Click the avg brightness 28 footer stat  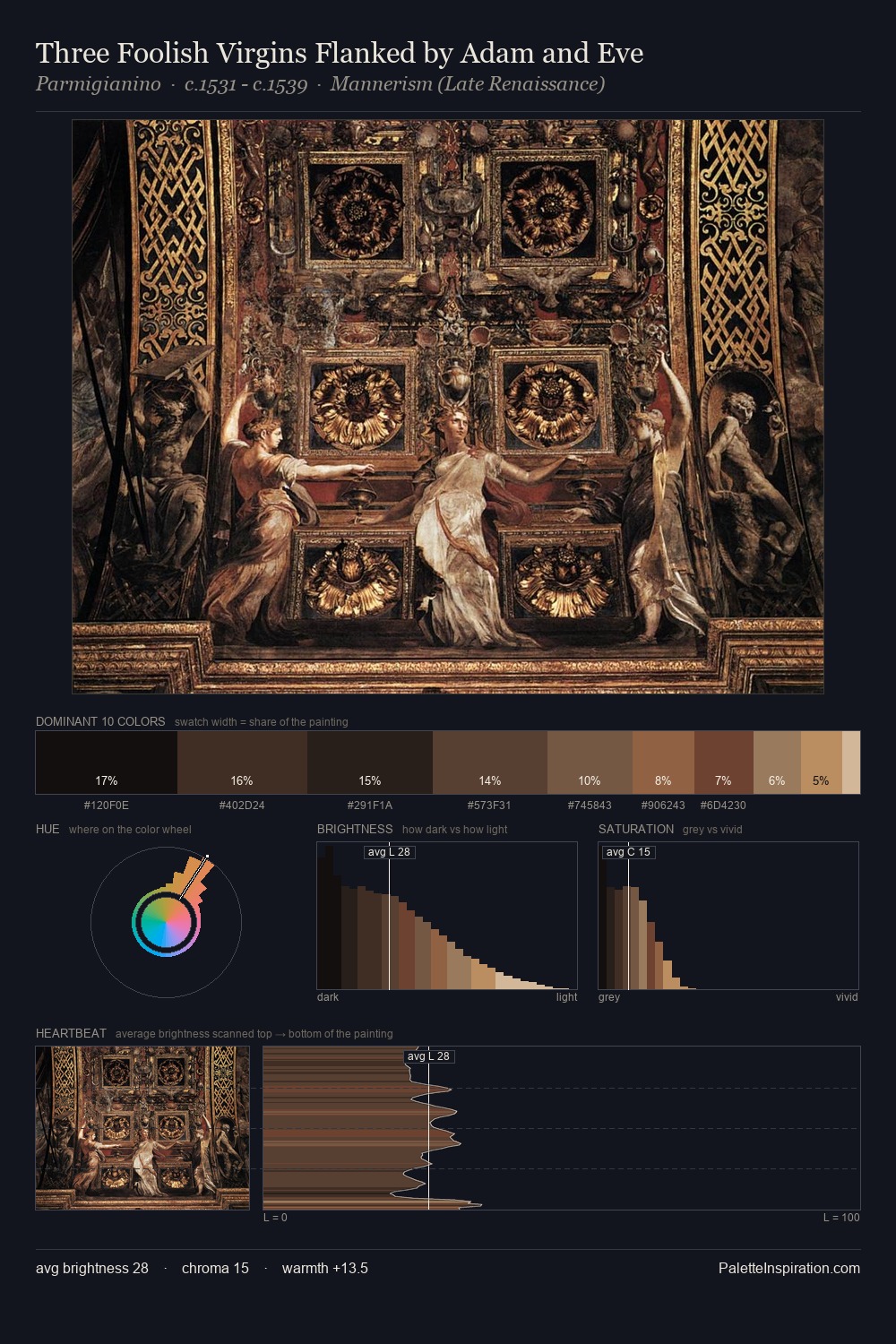(x=92, y=1268)
